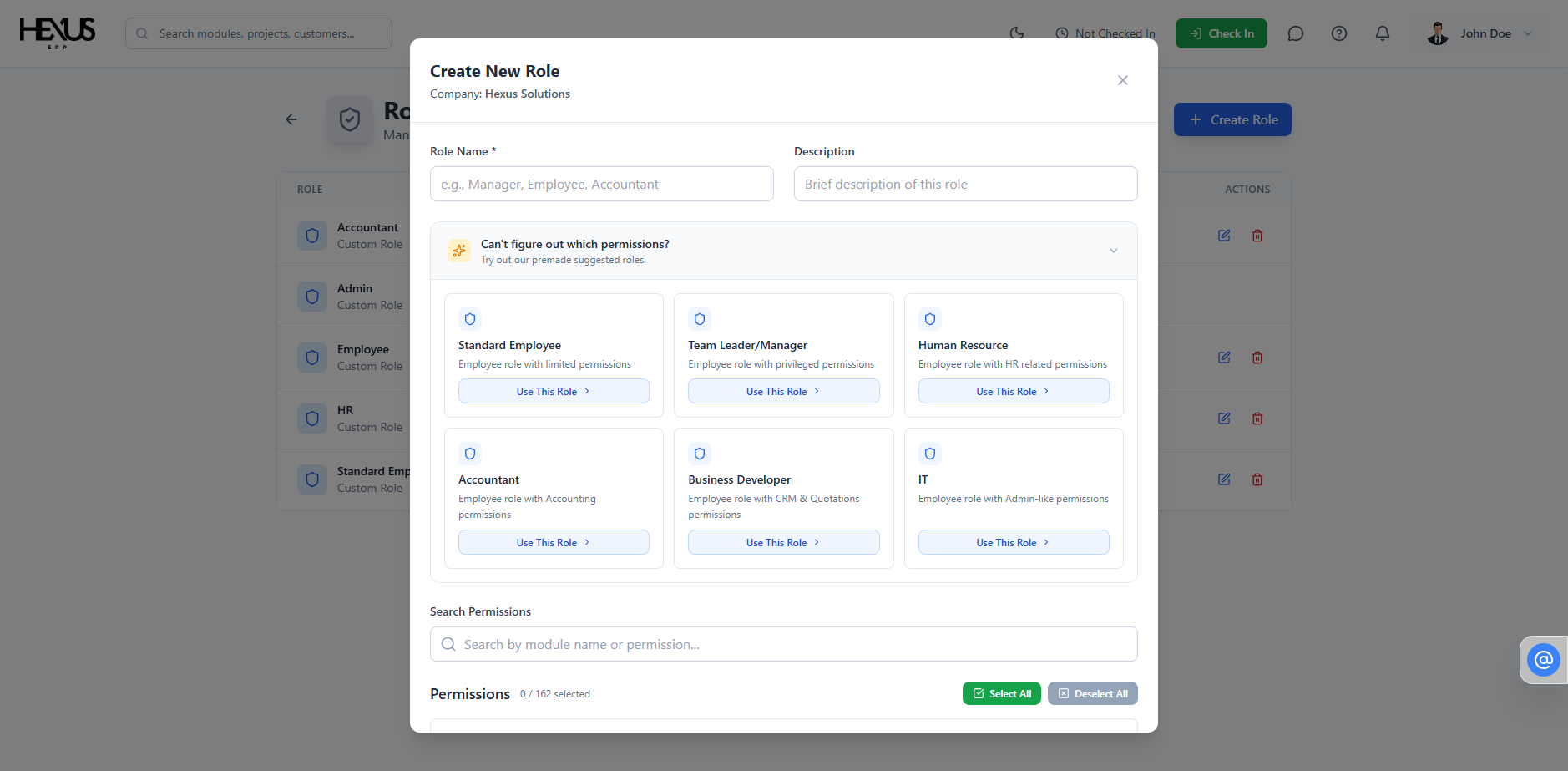
Task: Edit the HR role row
Action: [1224, 418]
